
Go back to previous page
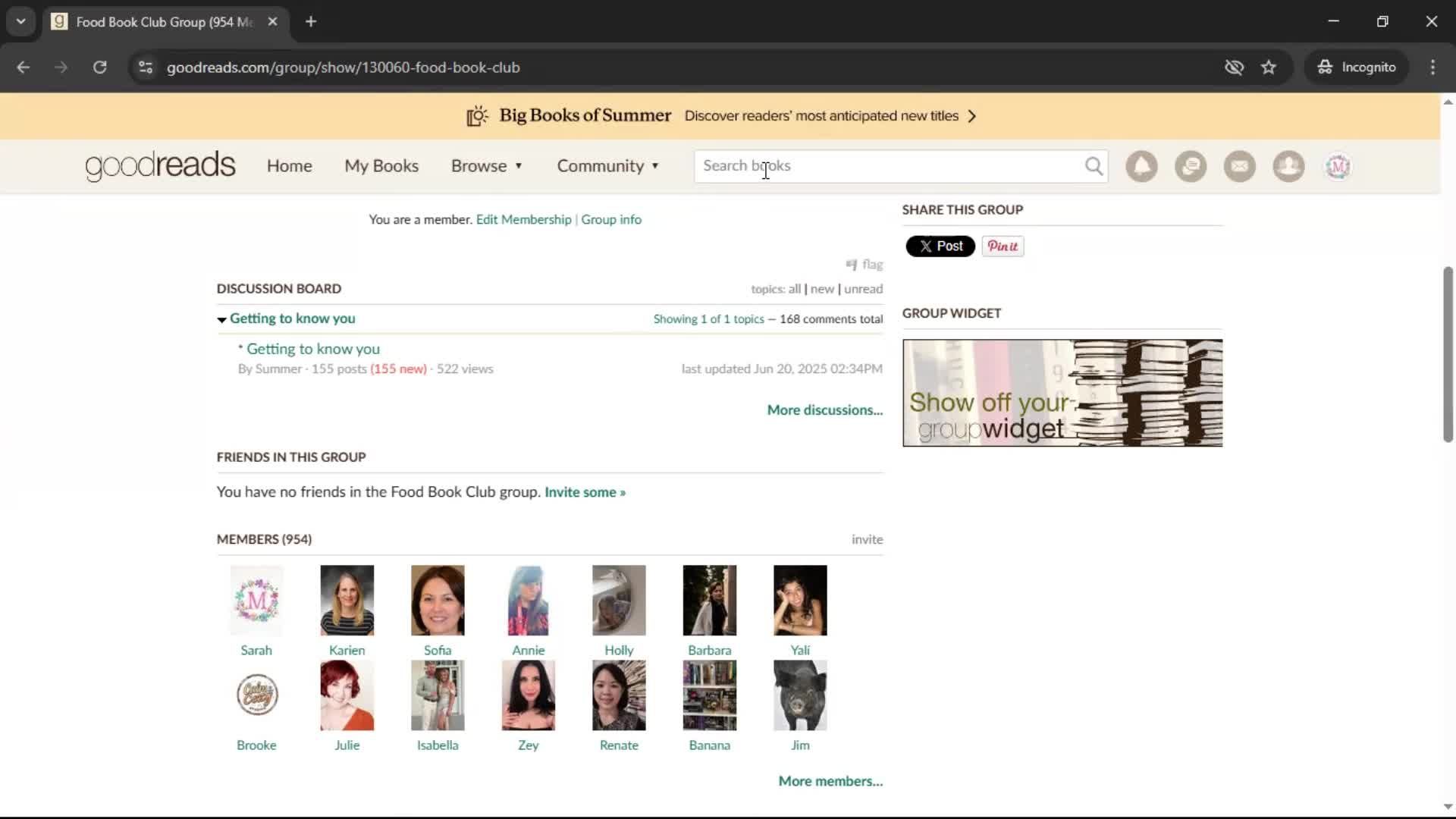[x=23, y=67]
